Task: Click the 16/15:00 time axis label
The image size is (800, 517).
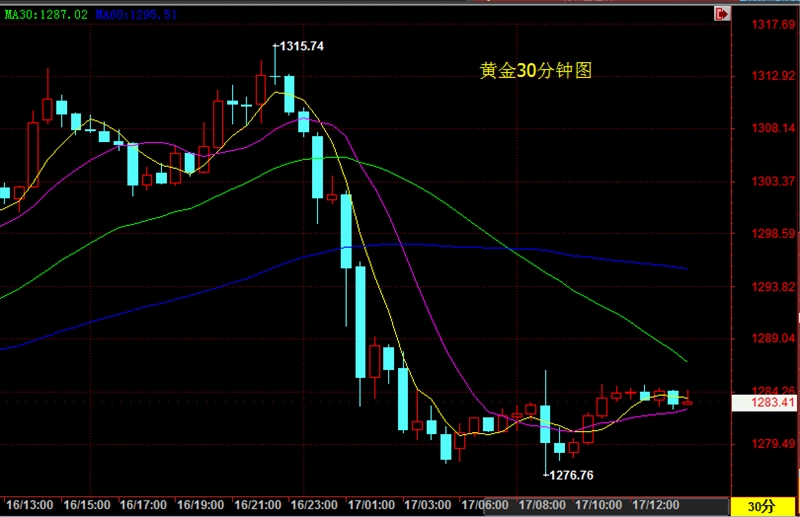Action: coord(87,505)
